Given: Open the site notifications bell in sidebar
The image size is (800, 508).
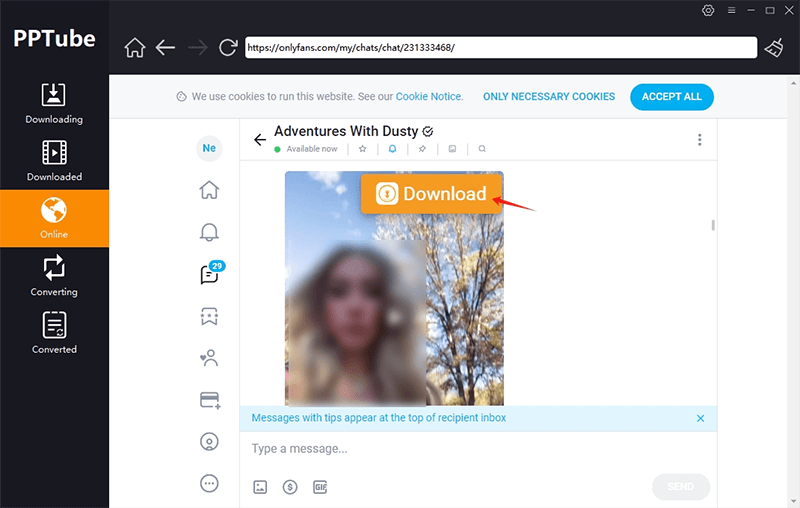Looking at the screenshot, I should click(x=209, y=232).
